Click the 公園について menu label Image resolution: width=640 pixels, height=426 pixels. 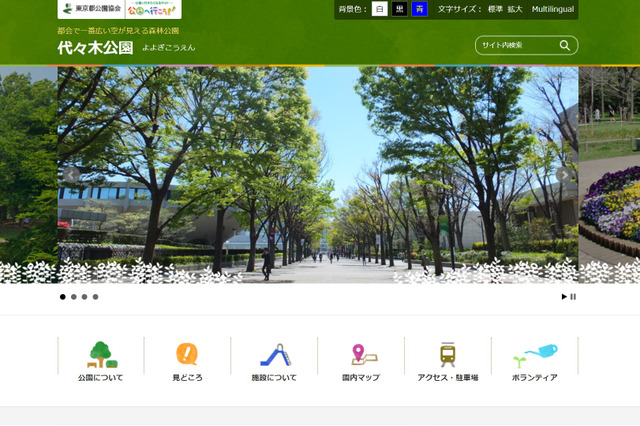pyautogui.click(x=100, y=378)
